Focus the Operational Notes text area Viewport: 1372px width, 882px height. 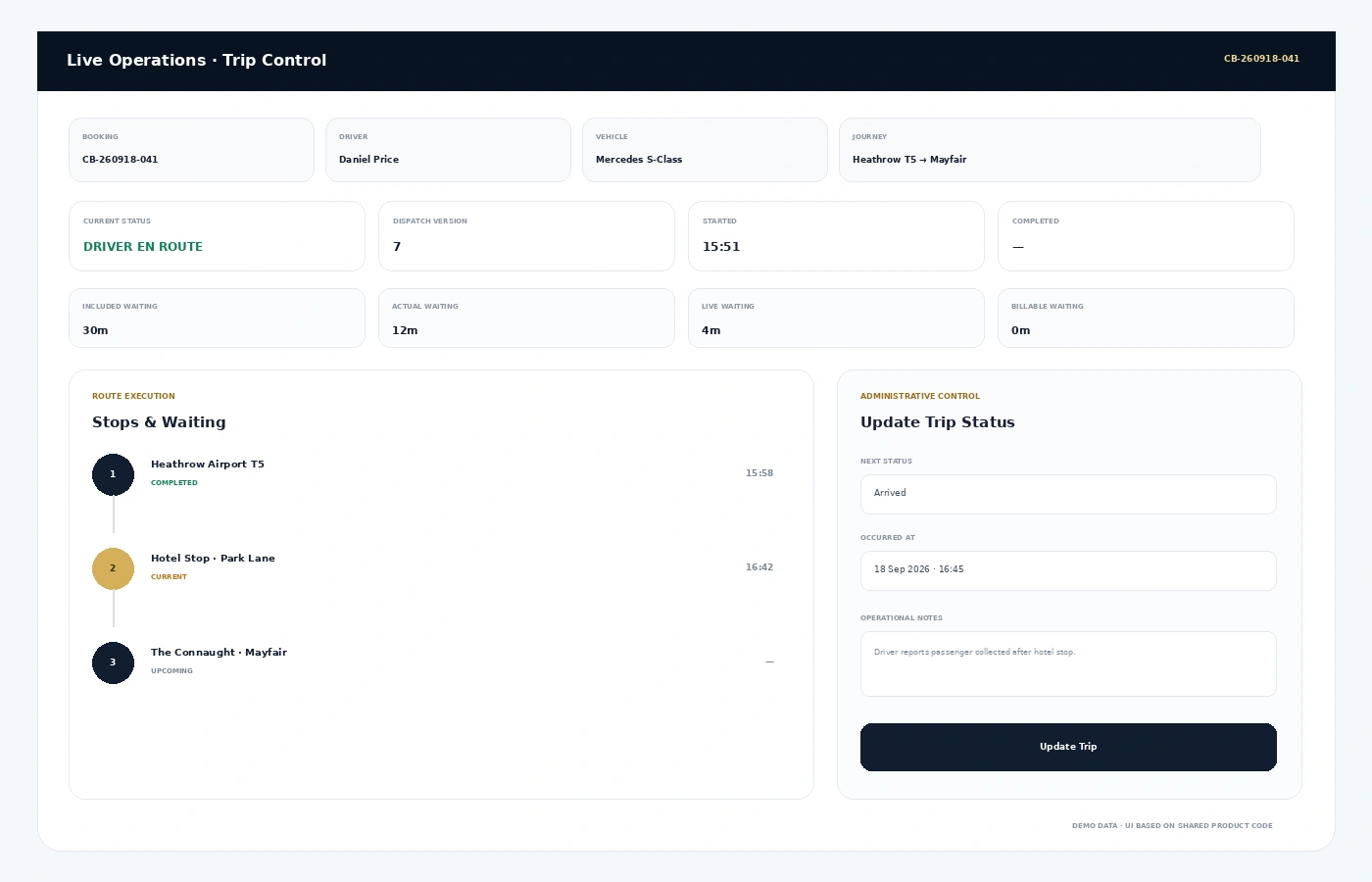tap(1068, 663)
